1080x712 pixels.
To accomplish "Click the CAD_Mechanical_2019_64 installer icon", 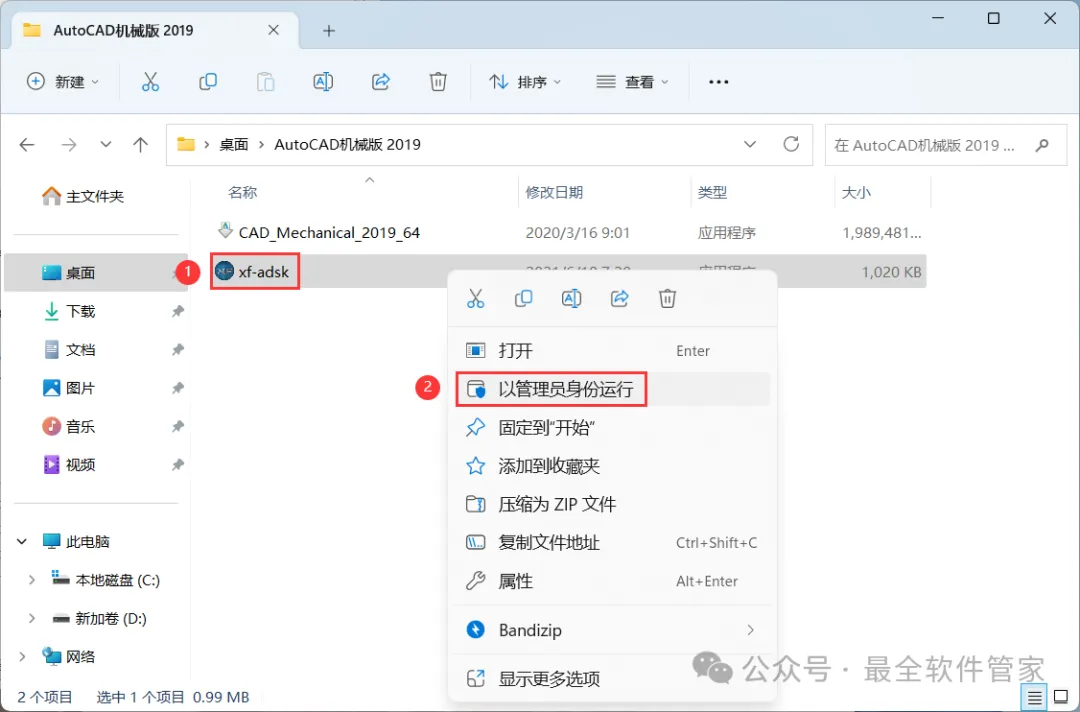I will 225,230.
